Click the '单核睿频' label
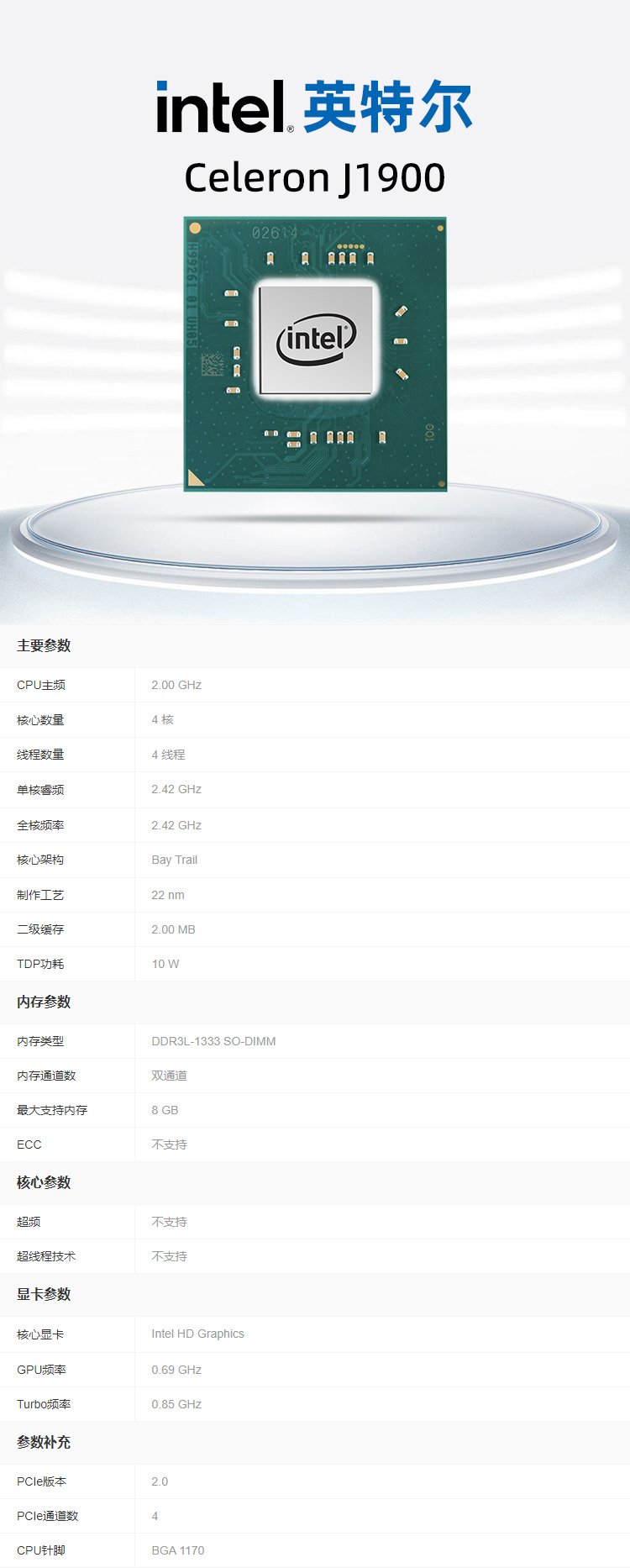630x1568 pixels. click(x=40, y=790)
